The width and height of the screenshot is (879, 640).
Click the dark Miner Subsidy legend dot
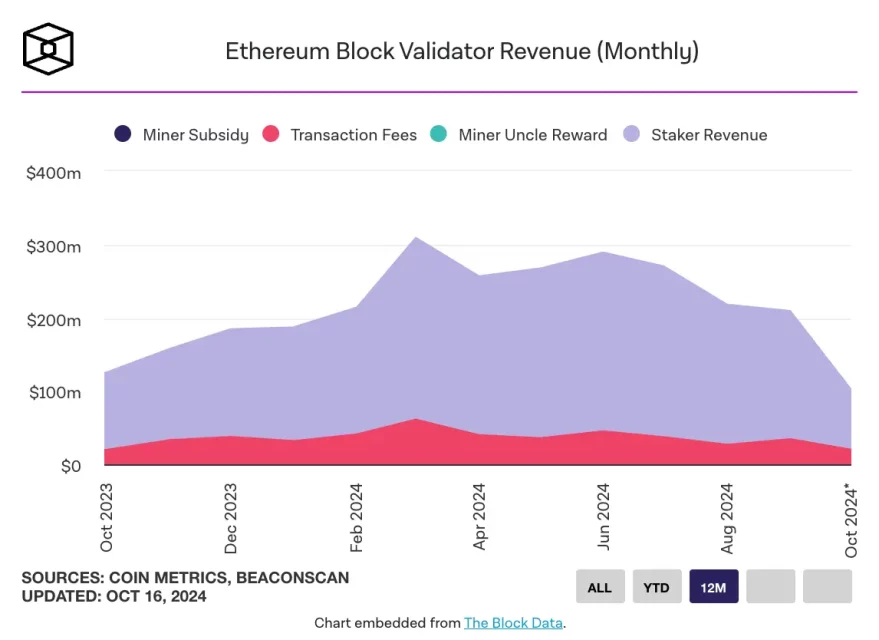(122, 134)
